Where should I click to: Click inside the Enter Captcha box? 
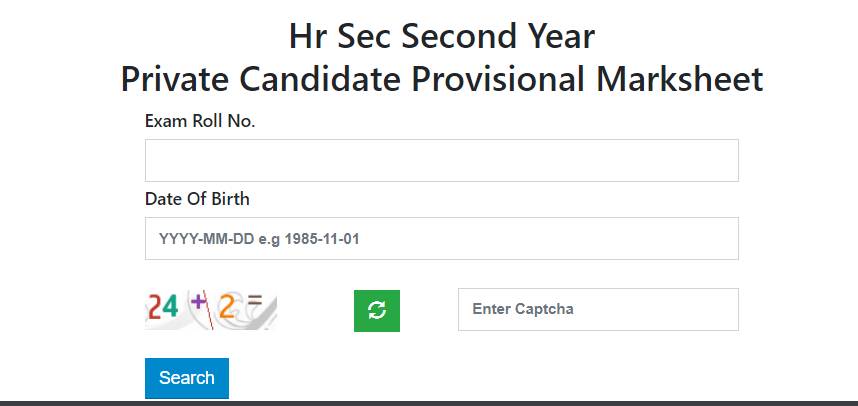click(598, 309)
